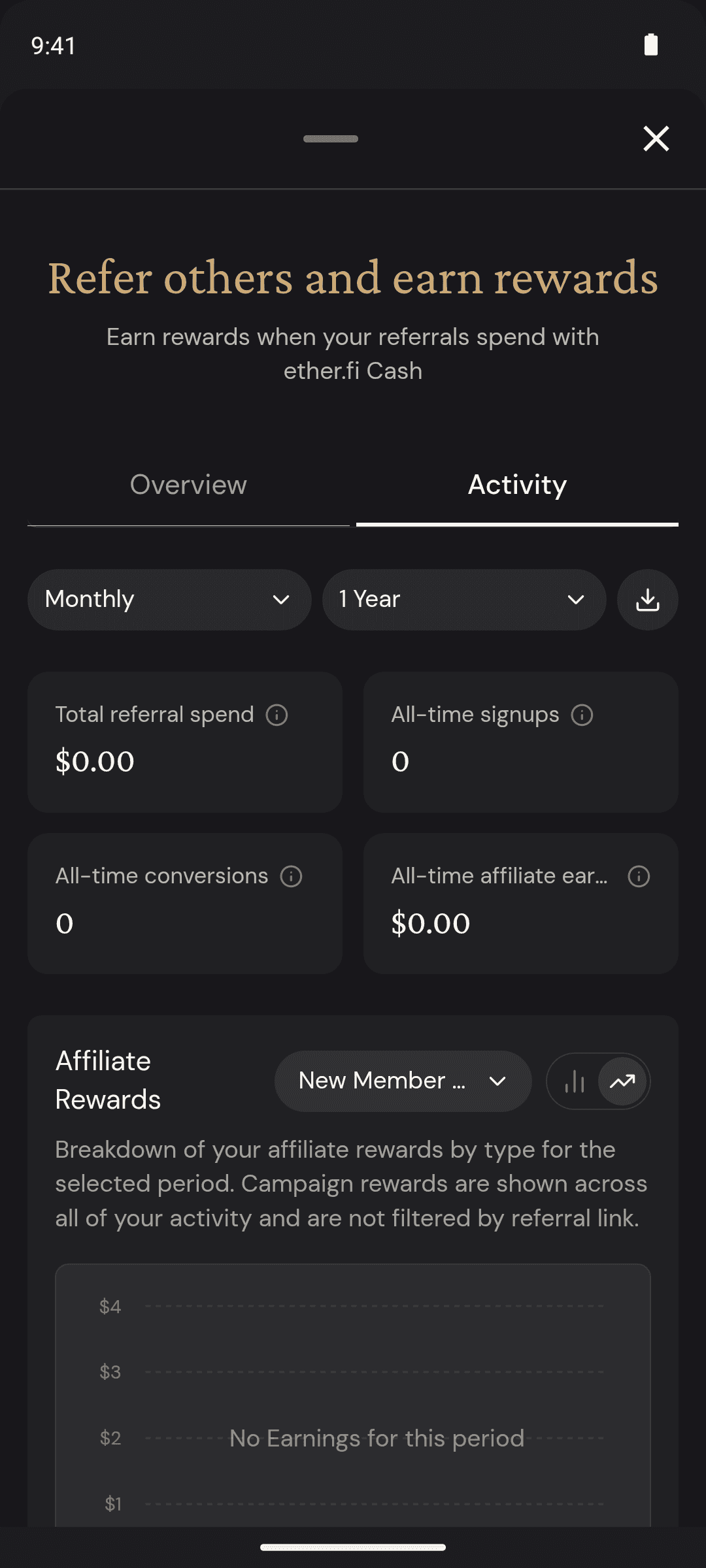Show info for All-time affiliate earnings
706x1568 pixels.
[639, 876]
